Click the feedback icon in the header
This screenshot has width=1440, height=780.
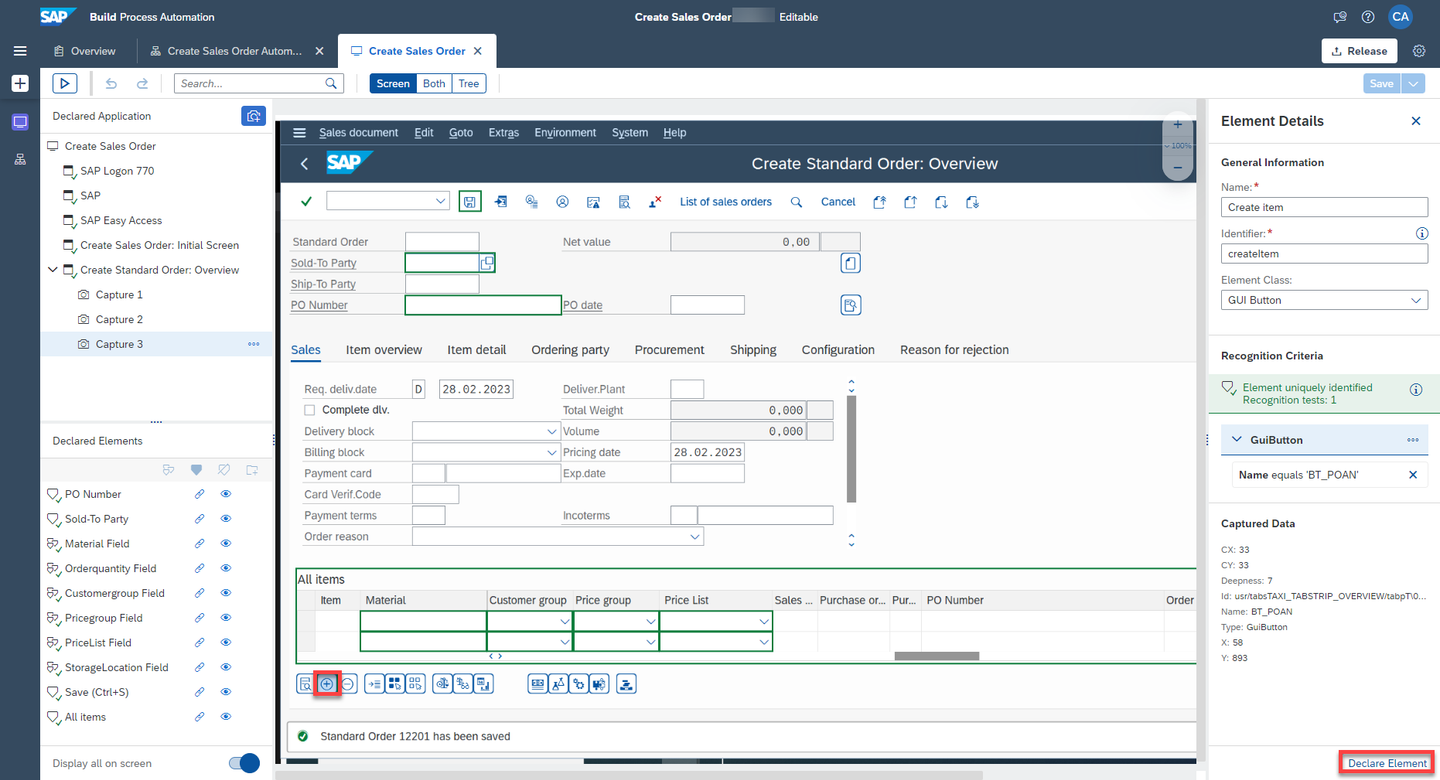(1341, 17)
